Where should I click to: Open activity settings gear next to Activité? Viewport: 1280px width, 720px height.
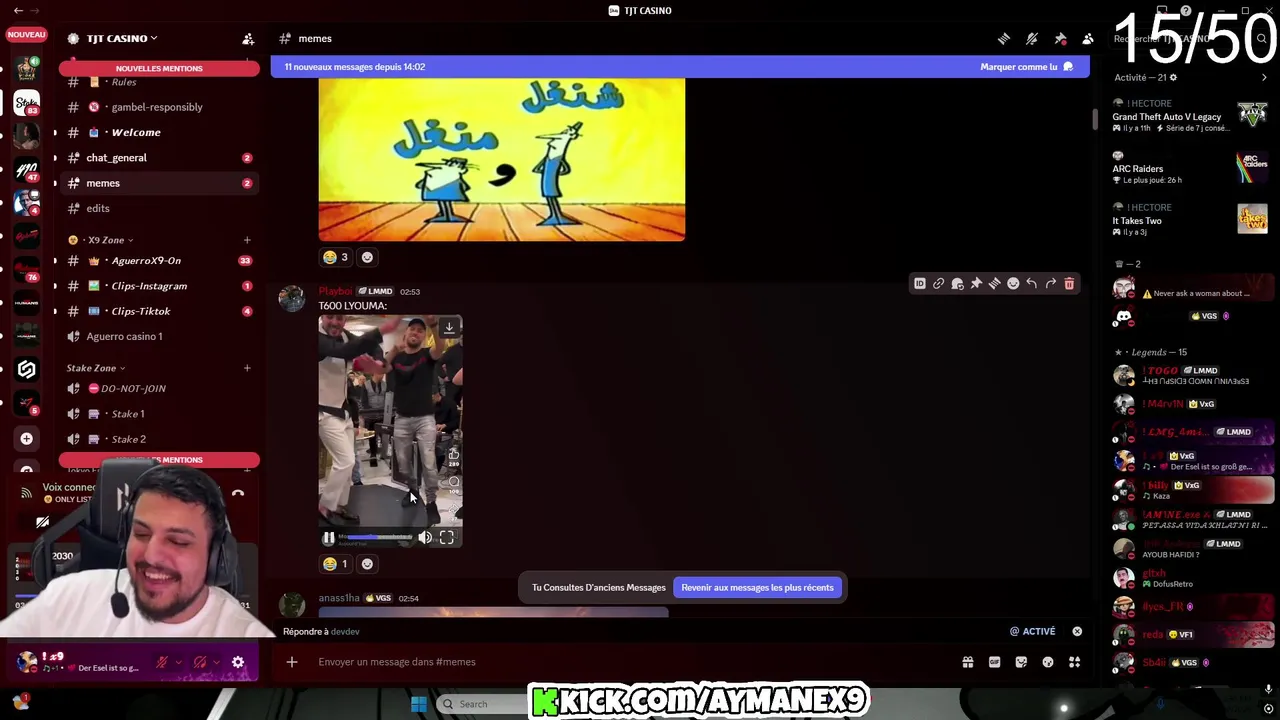pos(1173,77)
